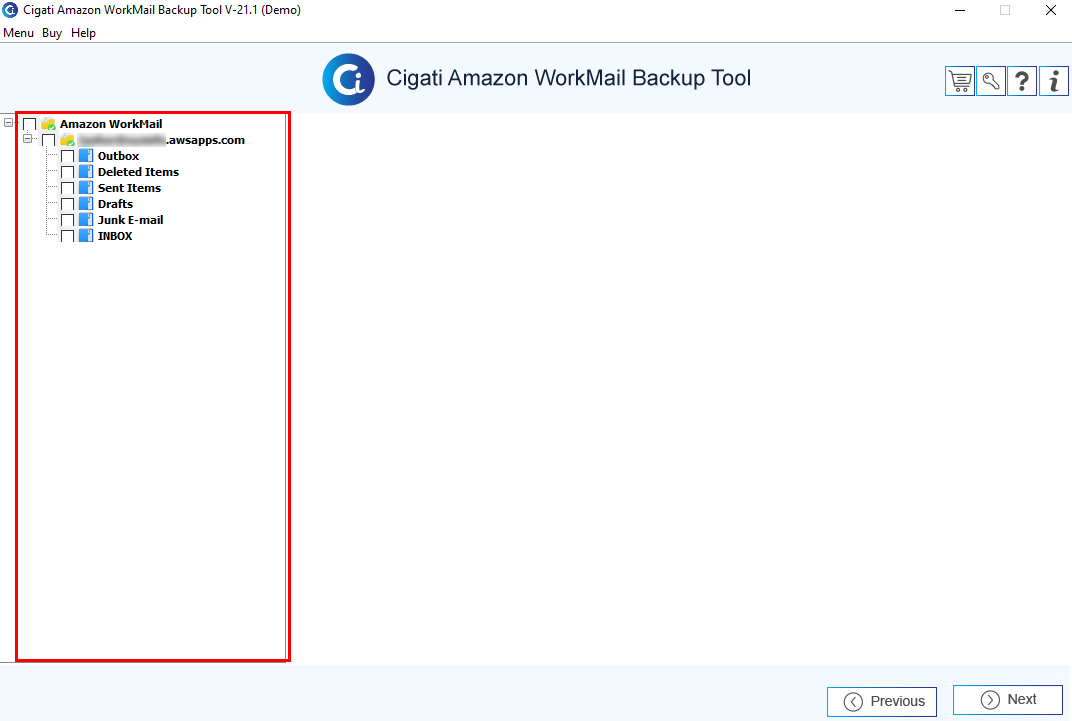
Task: Select the Amazon WorkMail tree label
Action: tap(111, 124)
